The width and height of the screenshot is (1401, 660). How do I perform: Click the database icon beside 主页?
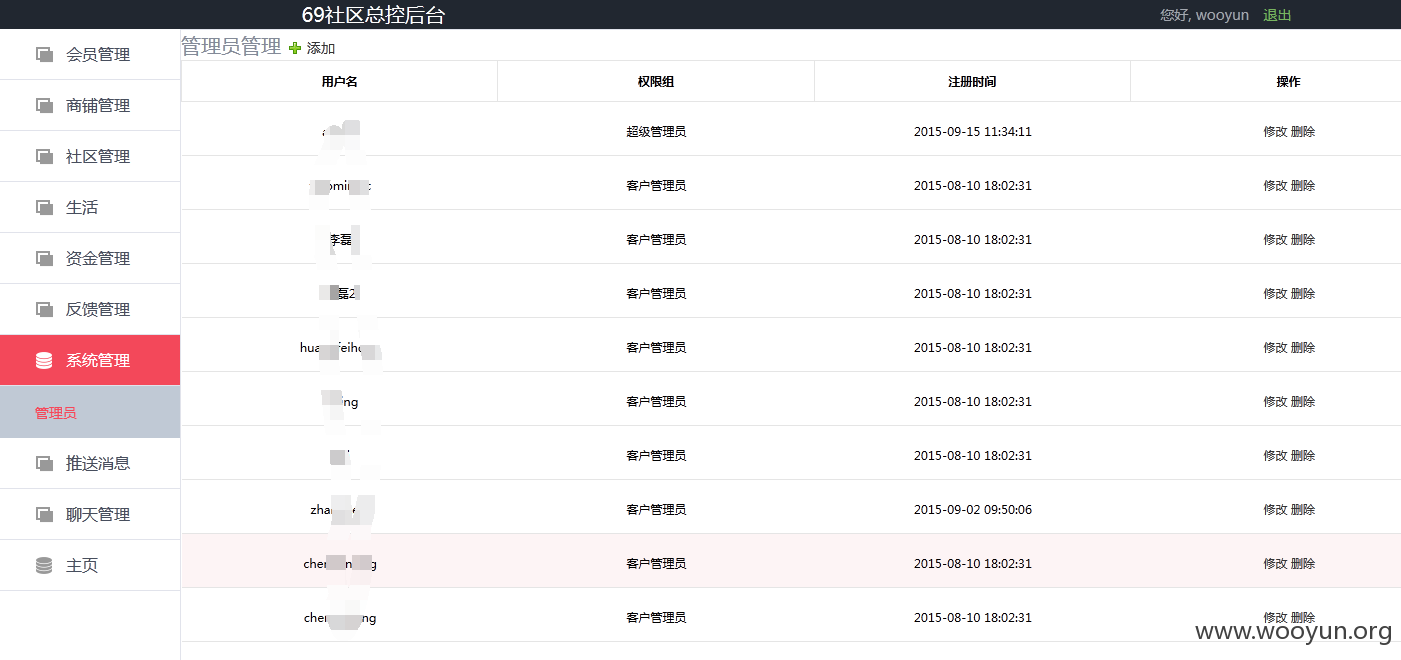pyautogui.click(x=44, y=566)
